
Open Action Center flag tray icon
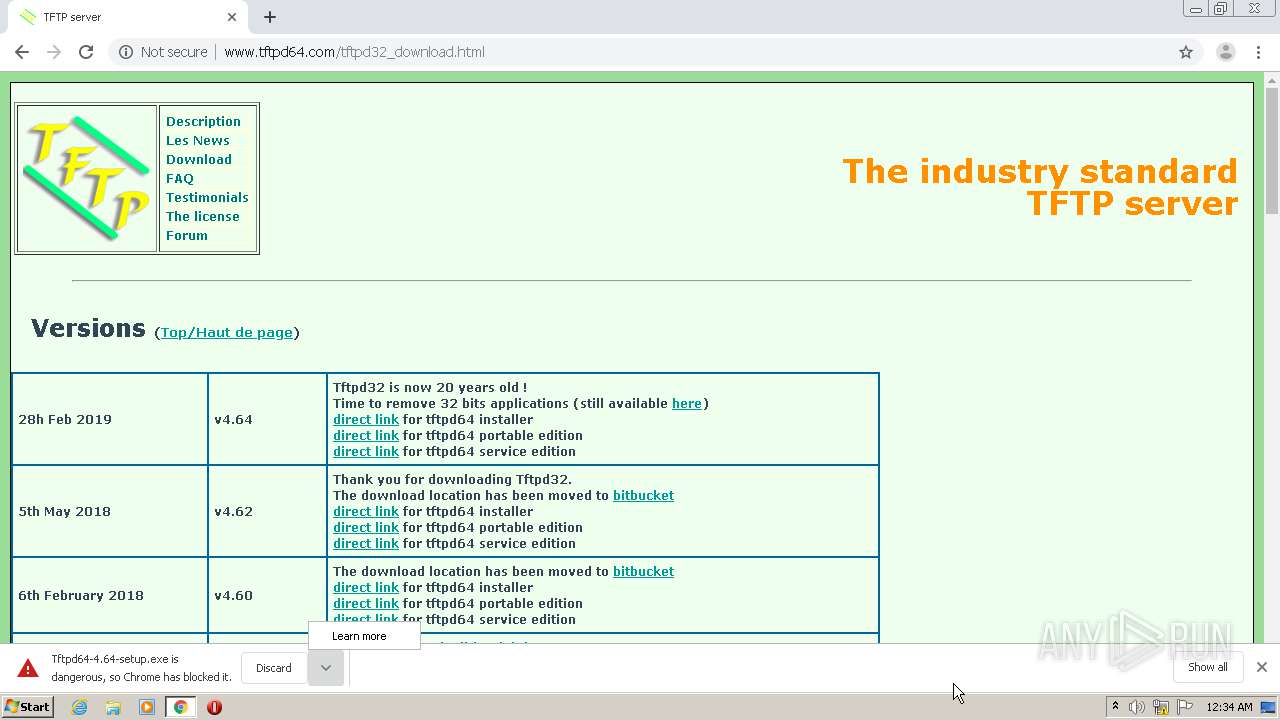[x=1185, y=707]
